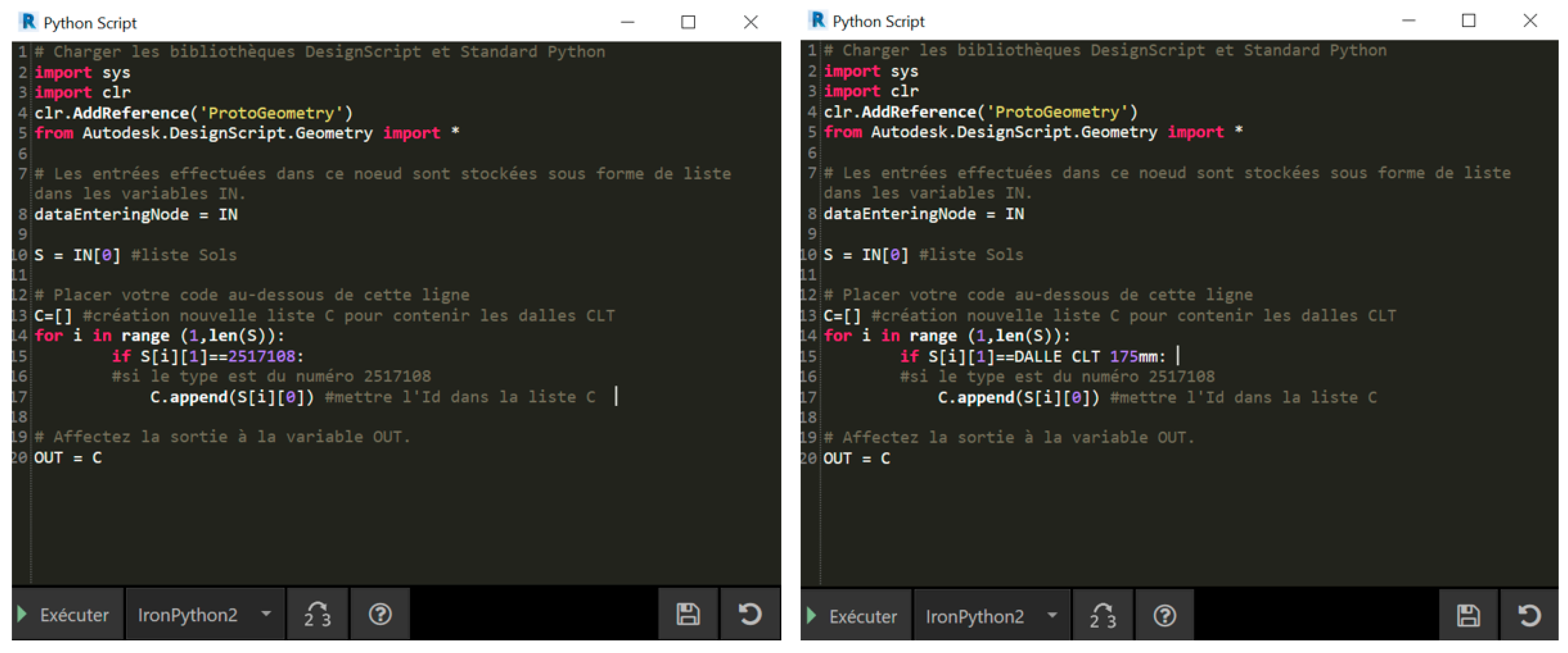Save changes with floppy icon in right window
The image size is (1568, 653).
coord(1468,616)
